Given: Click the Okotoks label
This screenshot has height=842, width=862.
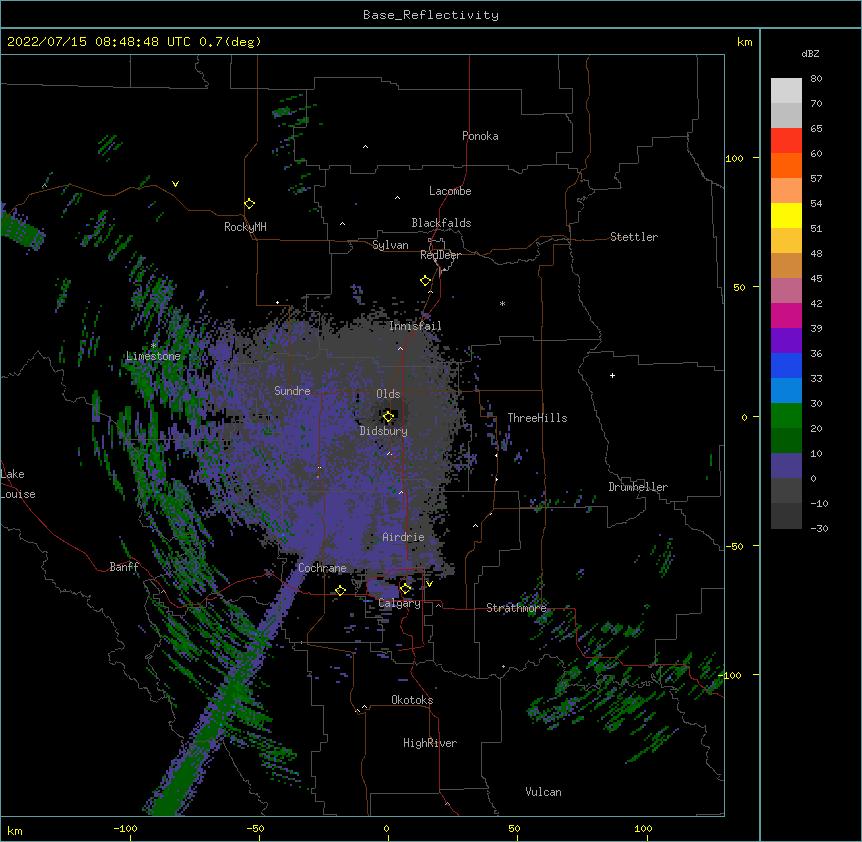Looking at the screenshot, I should tap(412, 700).
